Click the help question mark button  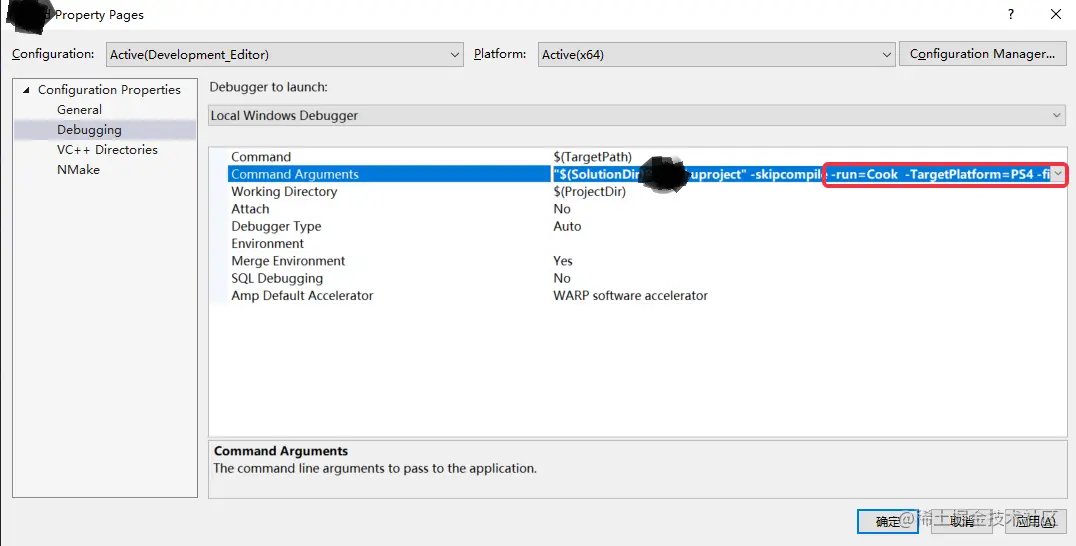[x=1011, y=14]
